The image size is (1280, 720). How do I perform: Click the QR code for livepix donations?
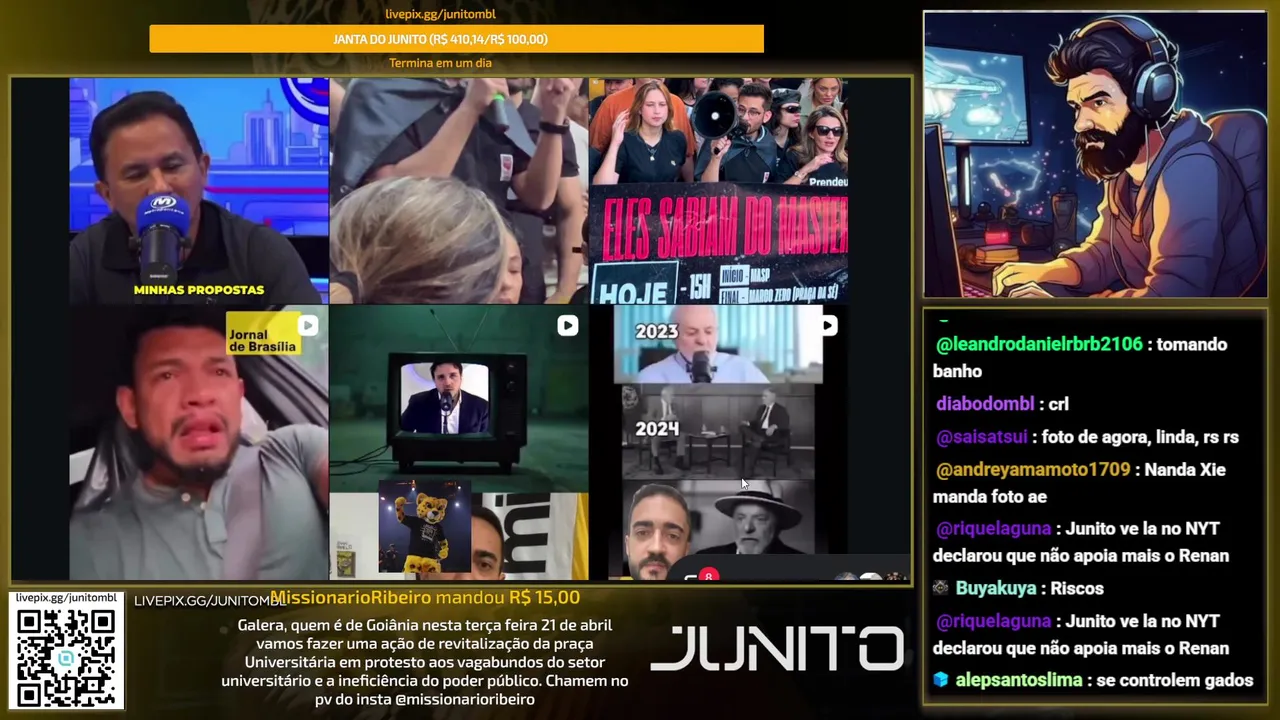(66, 657)
